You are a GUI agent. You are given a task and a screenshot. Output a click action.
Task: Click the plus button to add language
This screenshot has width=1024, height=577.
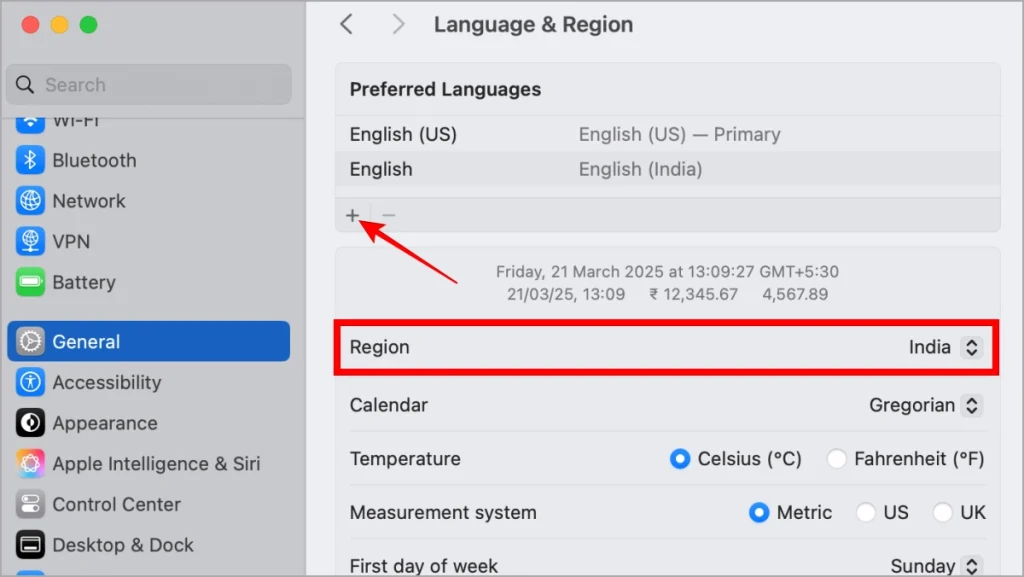(352, 215)
